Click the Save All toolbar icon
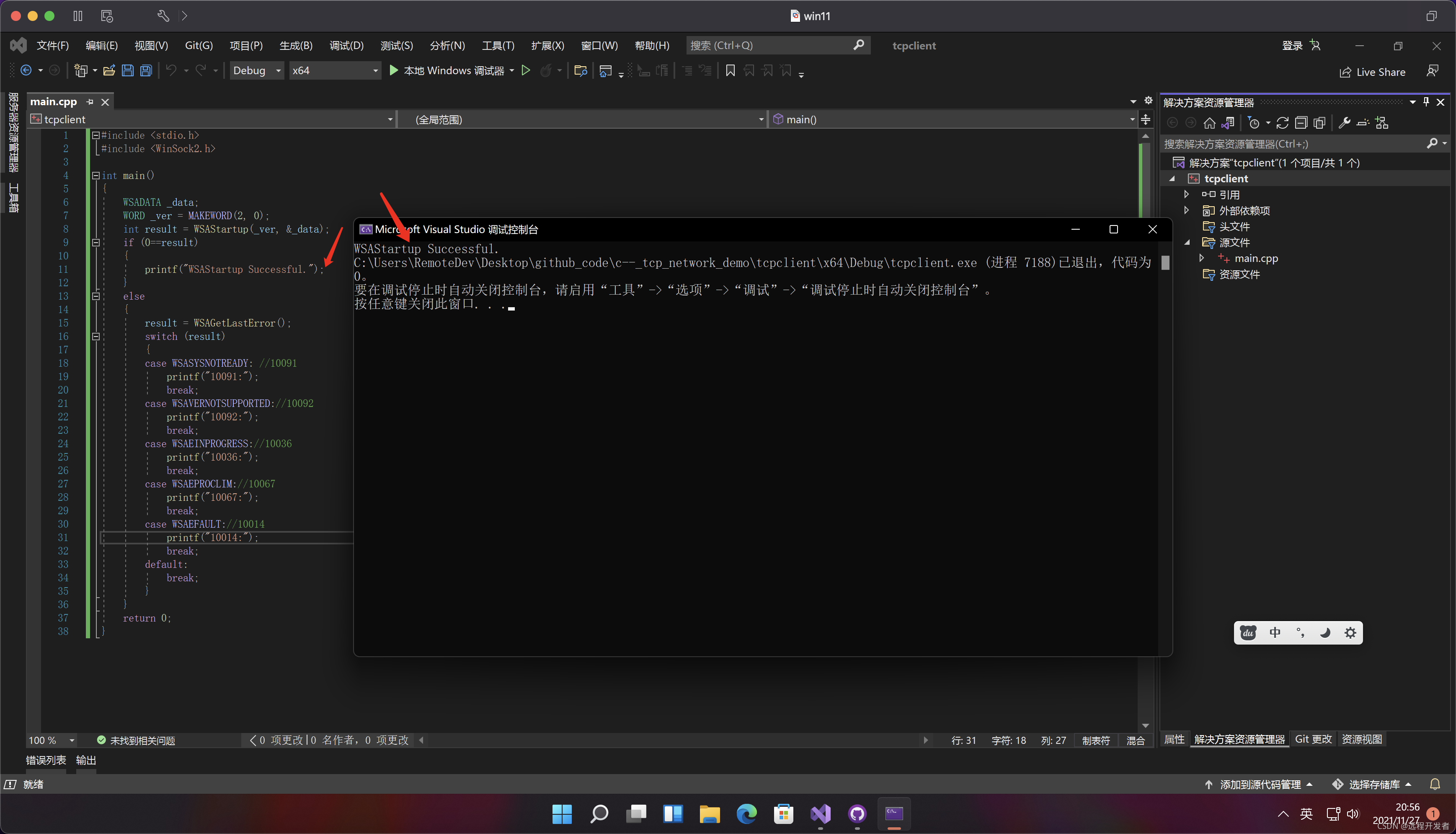Viewport: 1456px width, 834px height. click(147, 70)
